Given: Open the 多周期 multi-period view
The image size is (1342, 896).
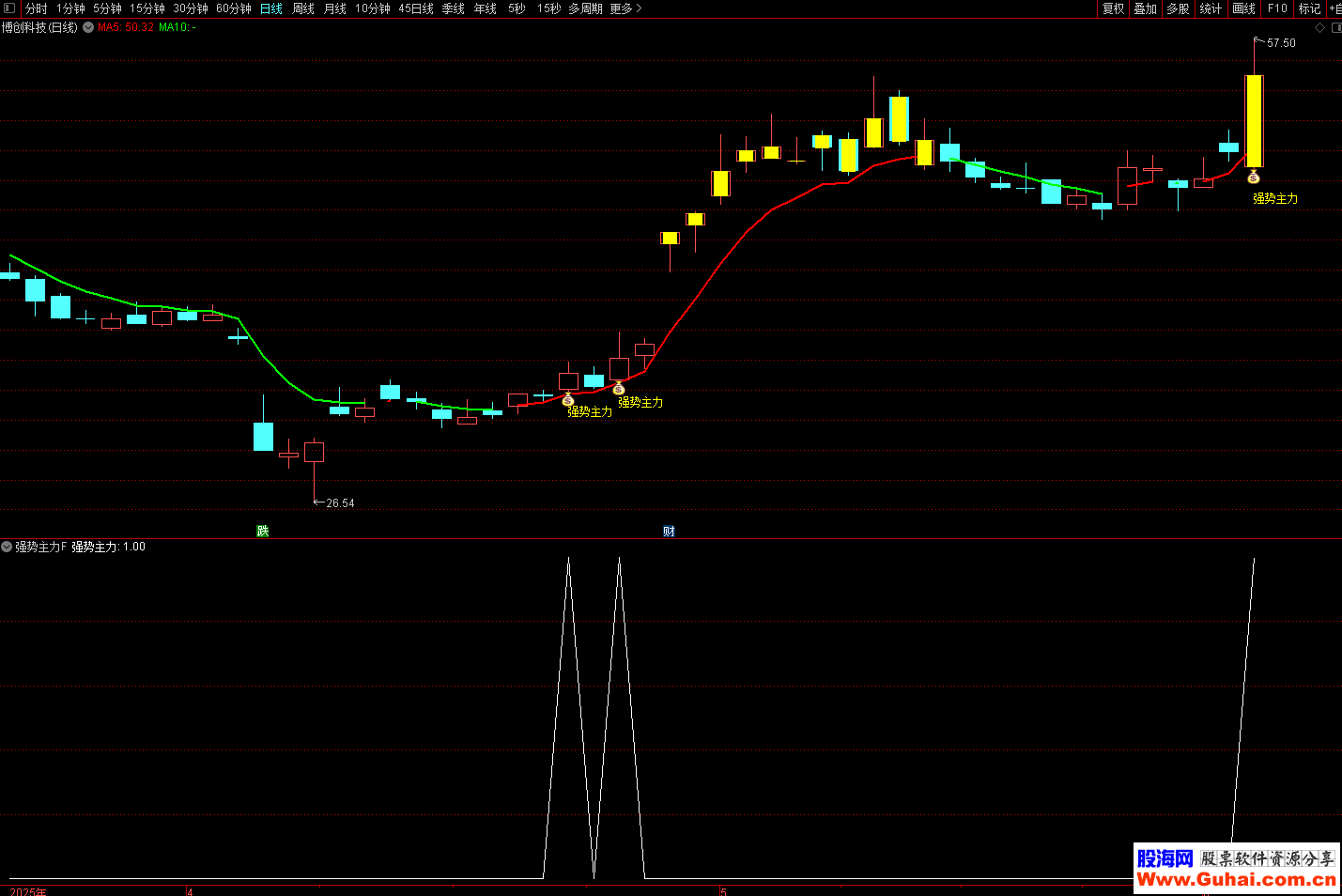Looking at the screenshot, I should tap(585, 8).
